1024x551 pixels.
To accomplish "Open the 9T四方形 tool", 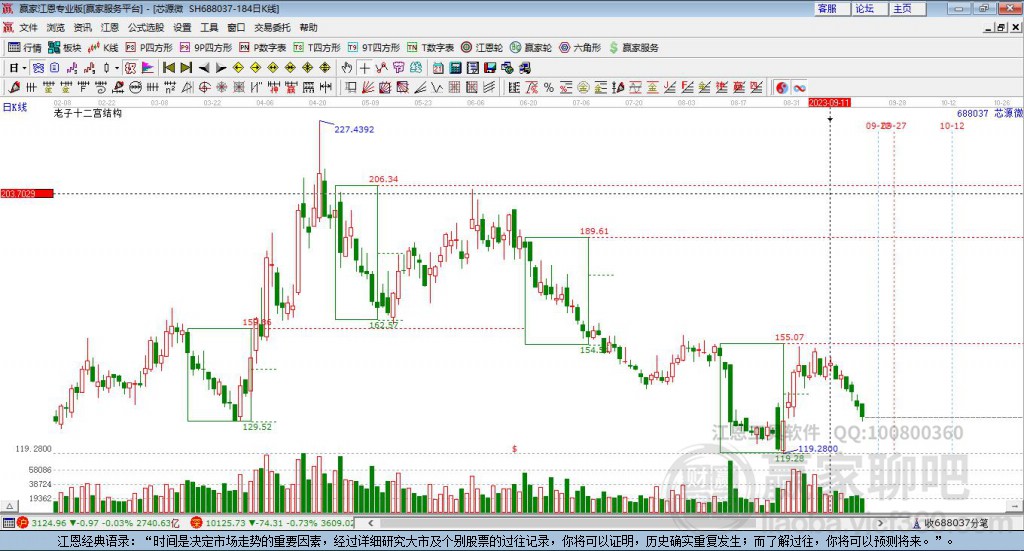I will pos(374,48).
